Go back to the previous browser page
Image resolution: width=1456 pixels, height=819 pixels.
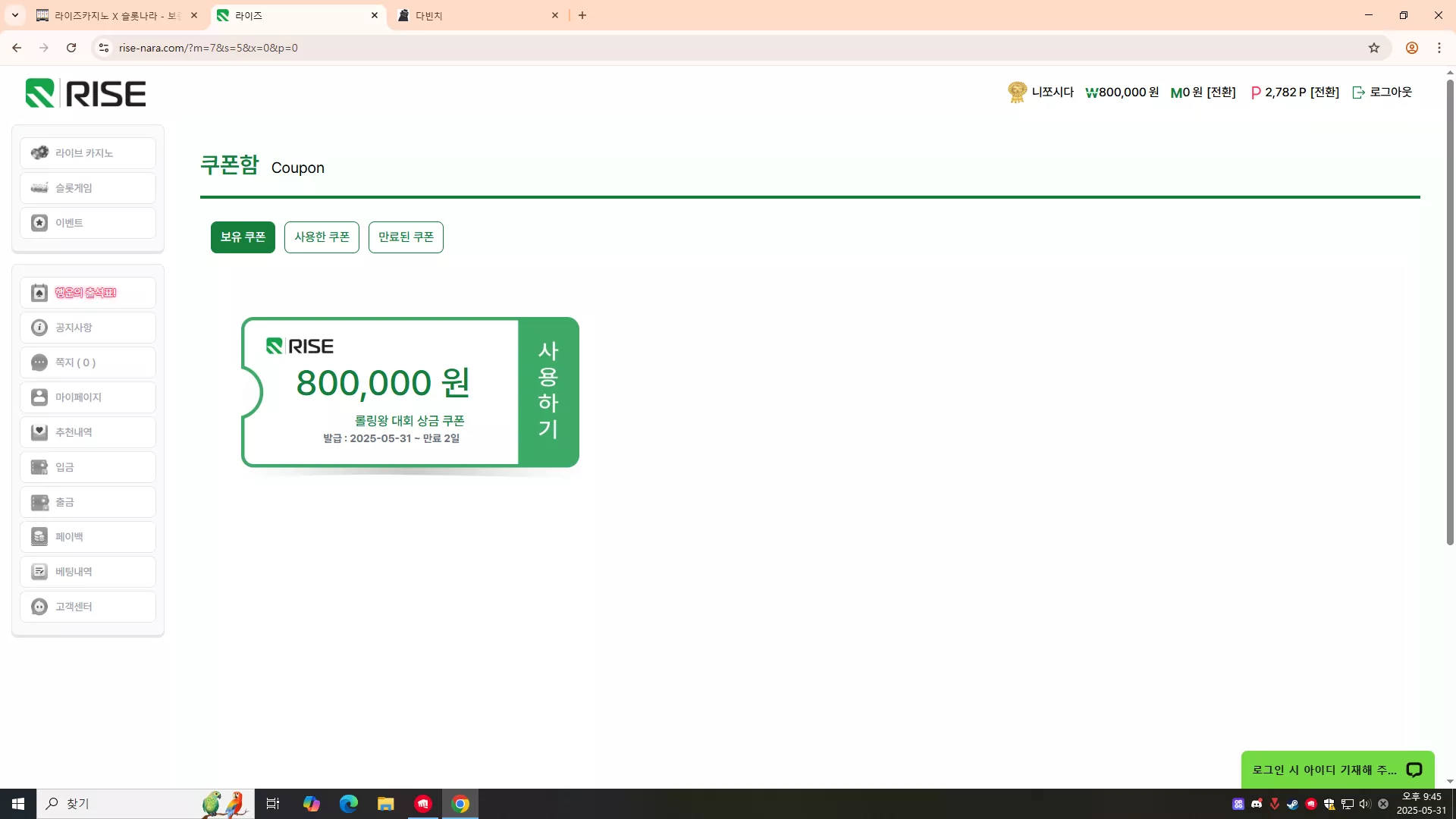(x=17, y=48)
